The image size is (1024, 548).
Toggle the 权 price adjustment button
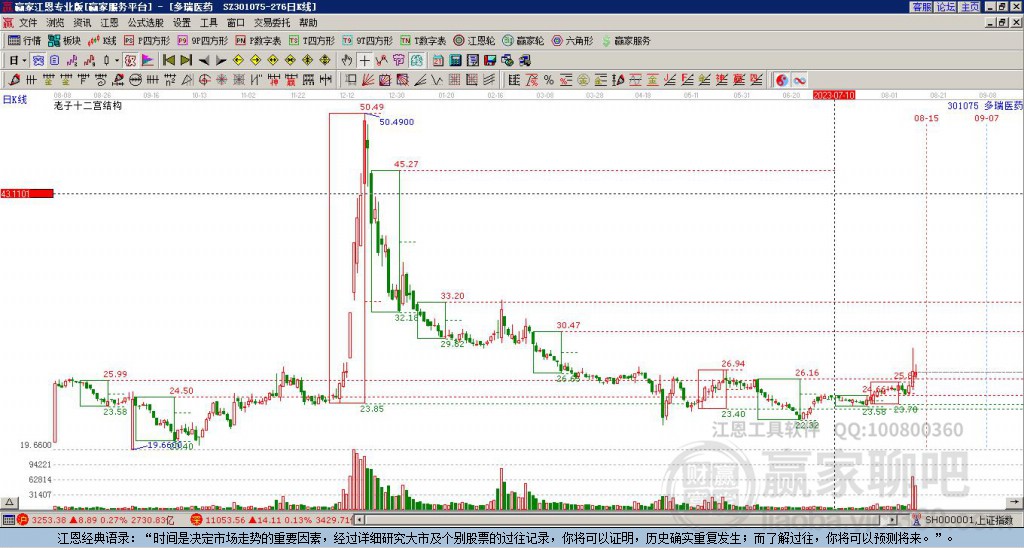(130, 61)
